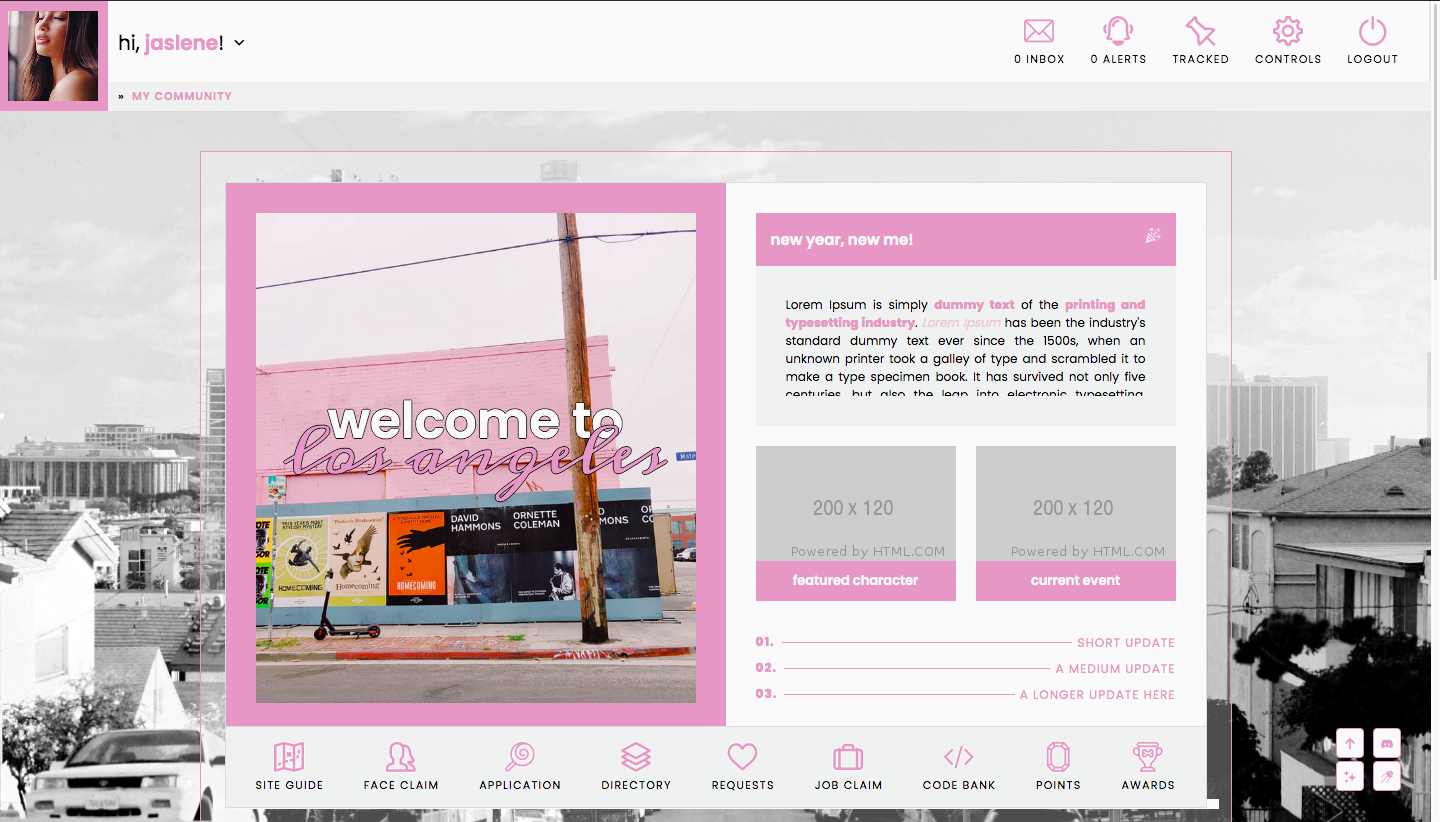Viewport: 1440px width, 822px height.
Task: Go to My Community breadcrumb
Action: (x=182, y=96)
